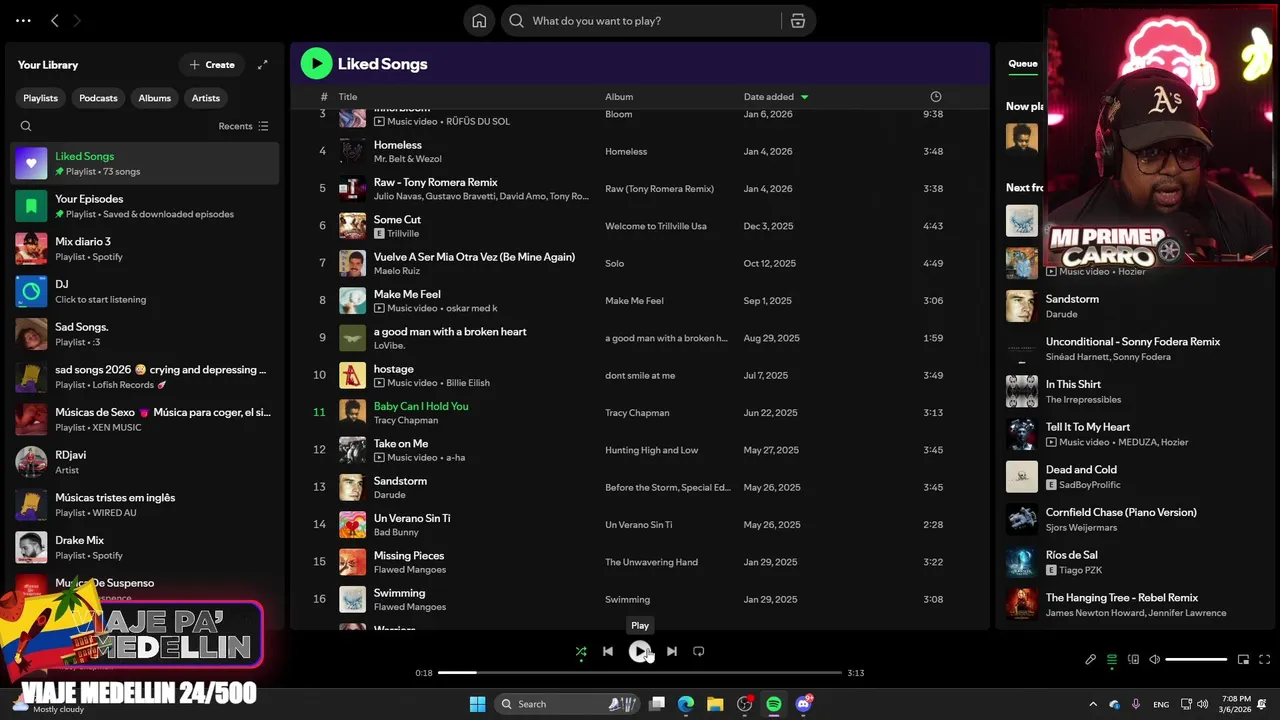This screenshot has width=1280, height=720.
Task: Click the Homeless song title
Action: pos(398,145)
